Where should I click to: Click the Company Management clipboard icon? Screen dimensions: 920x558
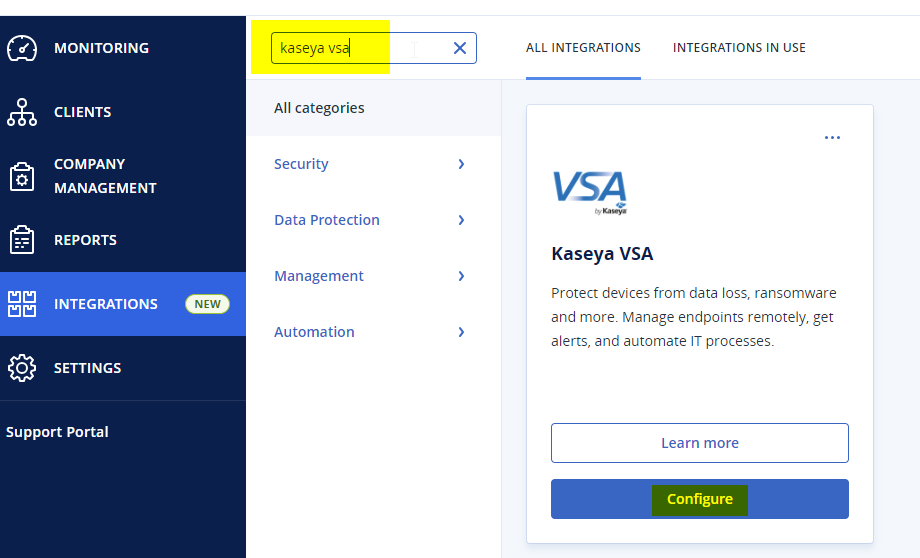click(x=22, y=176)
